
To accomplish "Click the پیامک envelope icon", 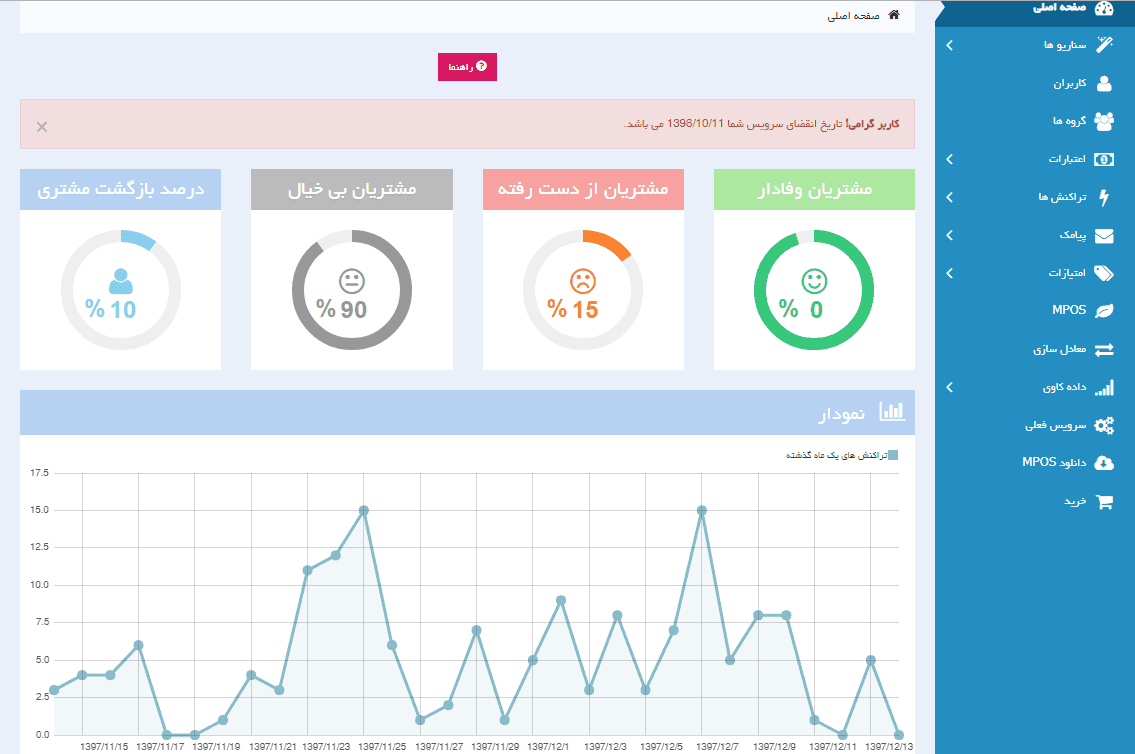I will tap(1105, 235).
